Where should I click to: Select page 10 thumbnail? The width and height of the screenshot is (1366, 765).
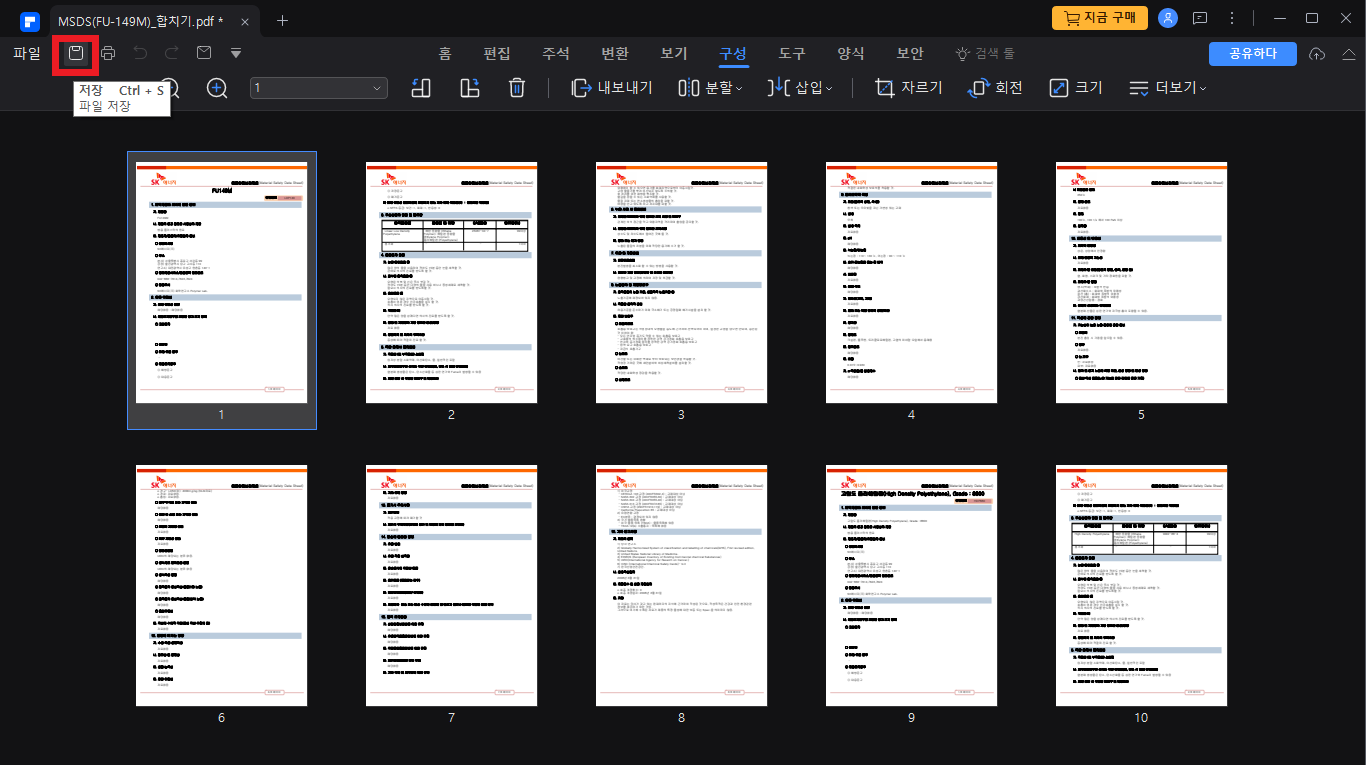(1142, 586)
